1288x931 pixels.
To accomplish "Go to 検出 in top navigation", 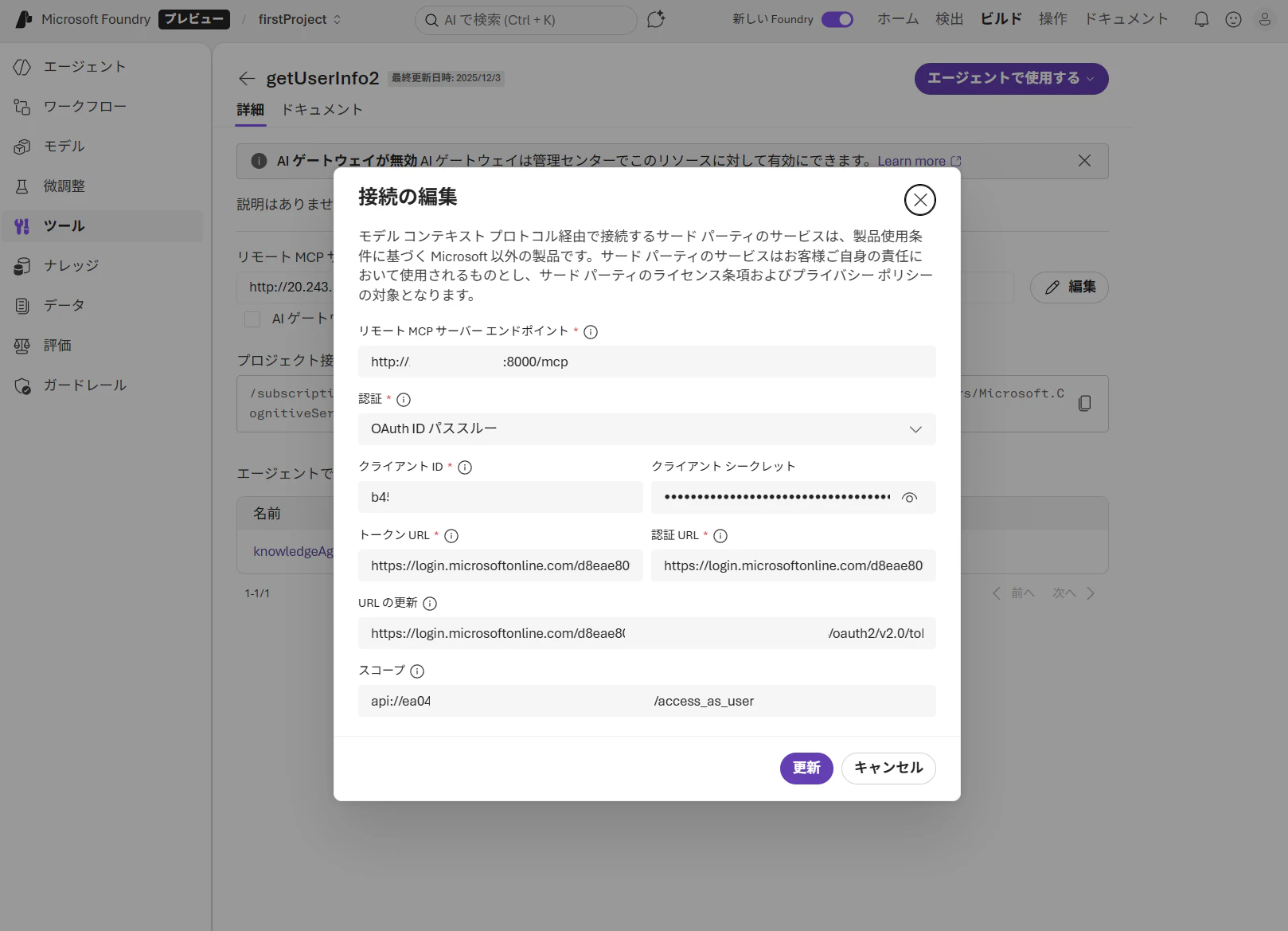I will (x=950, y=19).
